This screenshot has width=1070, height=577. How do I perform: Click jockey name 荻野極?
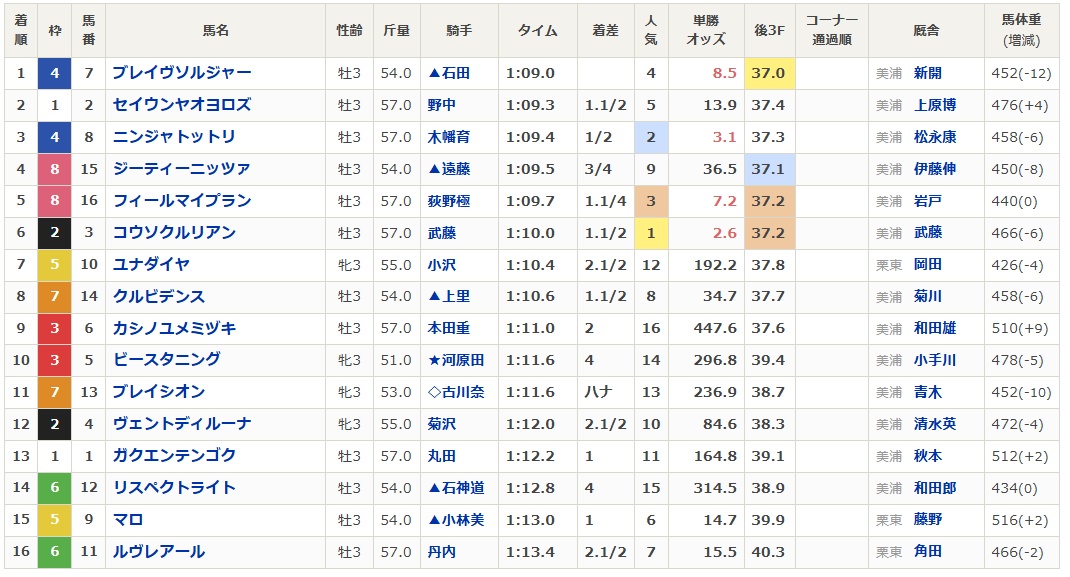click(x=448, y=201)
